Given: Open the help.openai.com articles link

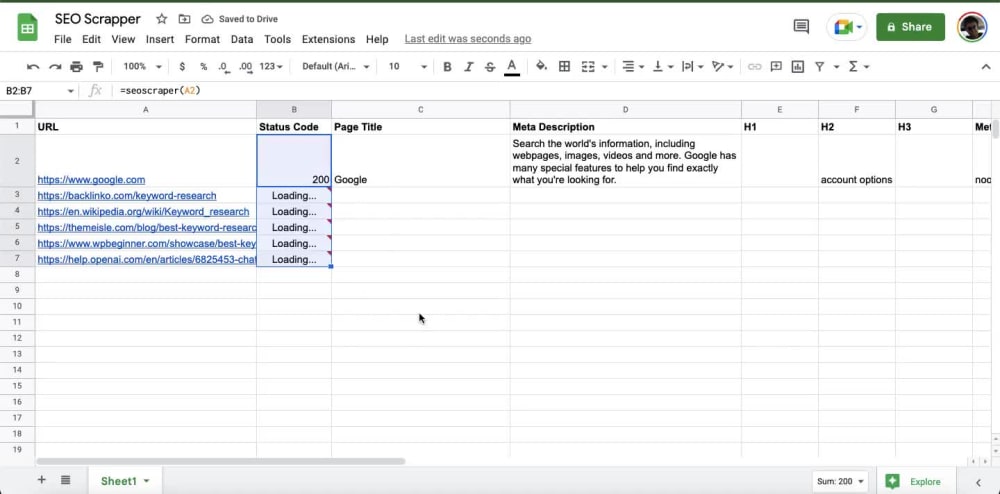Looking at the screenshot, I should tap(147, 259).
